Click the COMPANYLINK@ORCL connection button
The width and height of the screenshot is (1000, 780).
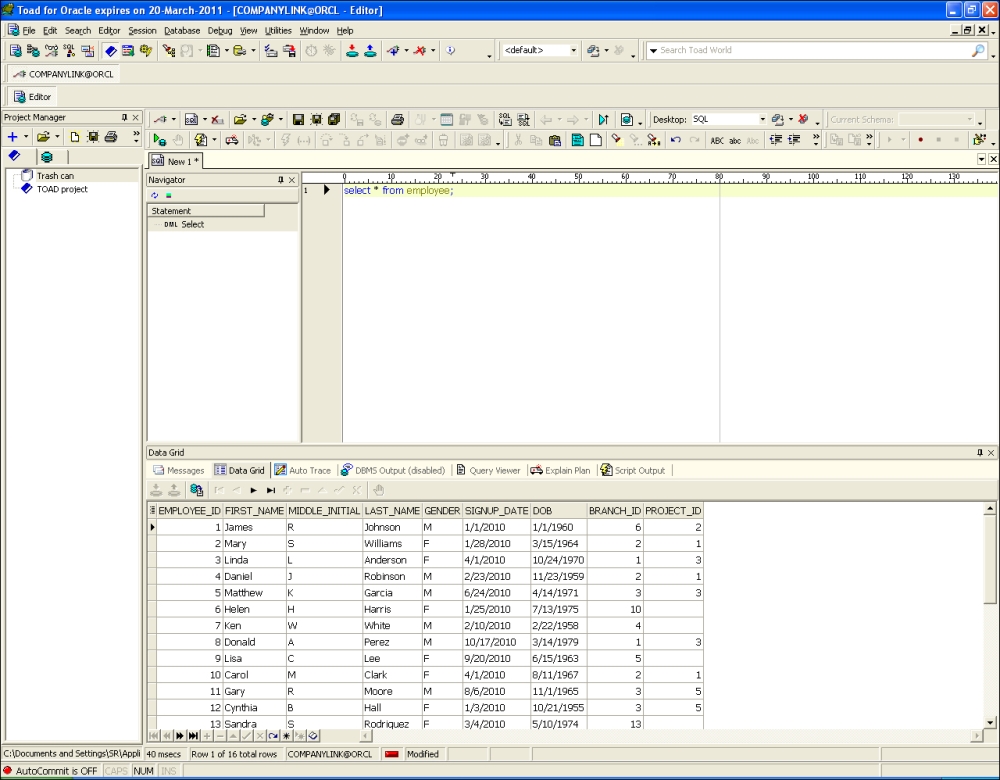pyautogui.click(x=64, y=74)
